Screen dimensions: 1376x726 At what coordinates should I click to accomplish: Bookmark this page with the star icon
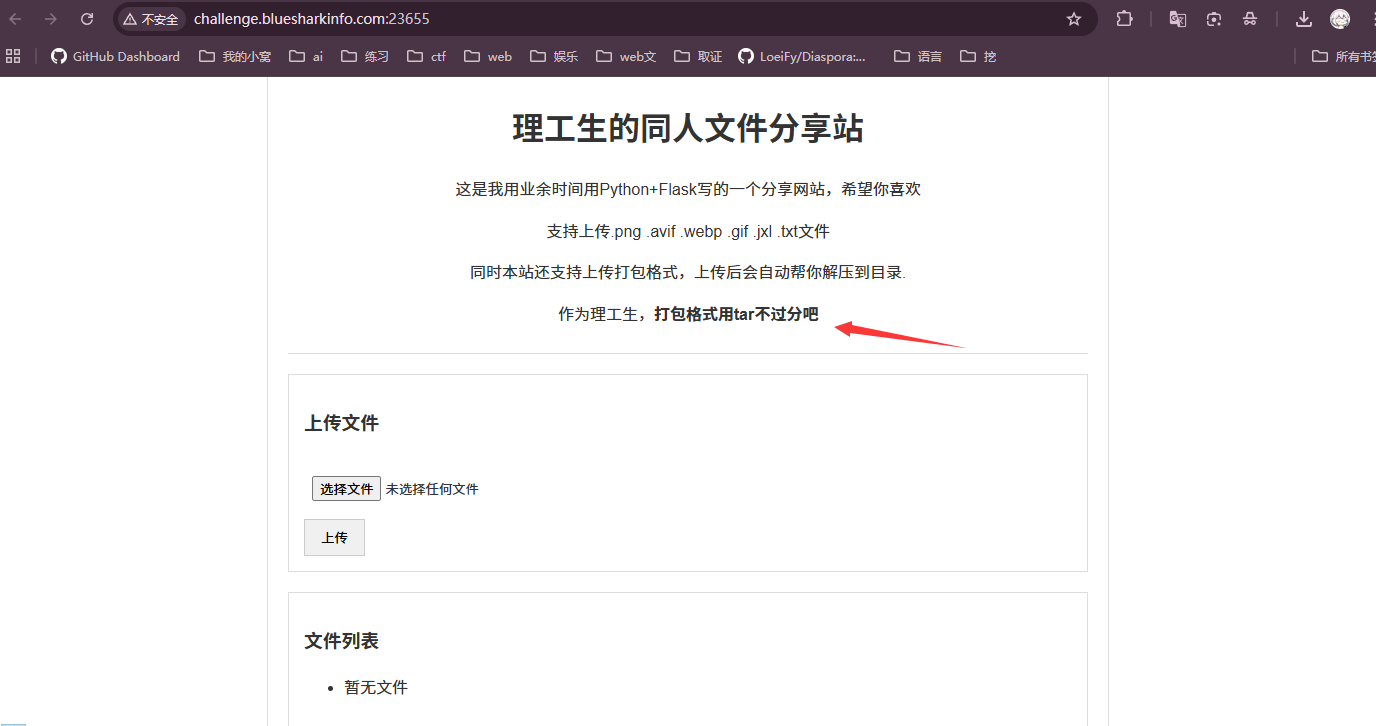point(1074,19)
